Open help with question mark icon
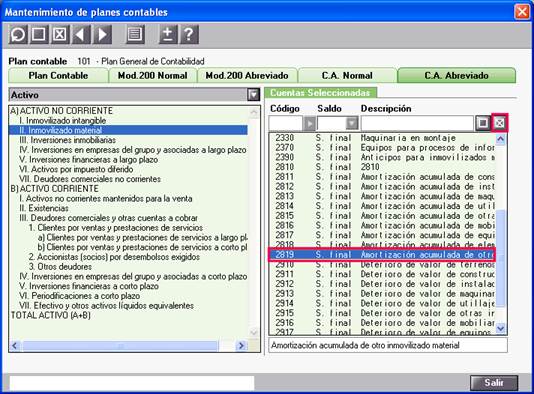 (189, 34)
